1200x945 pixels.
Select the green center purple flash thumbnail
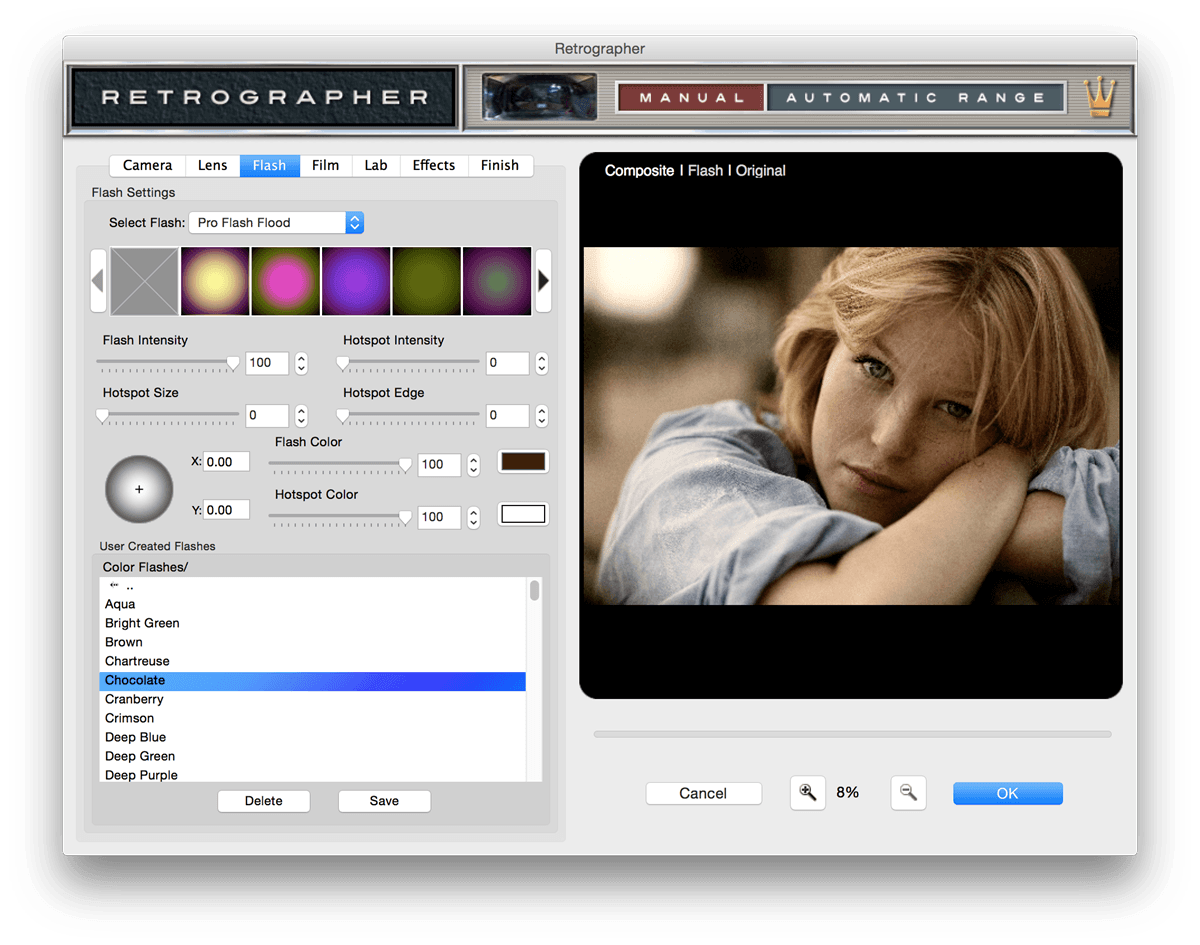(497, 281)
